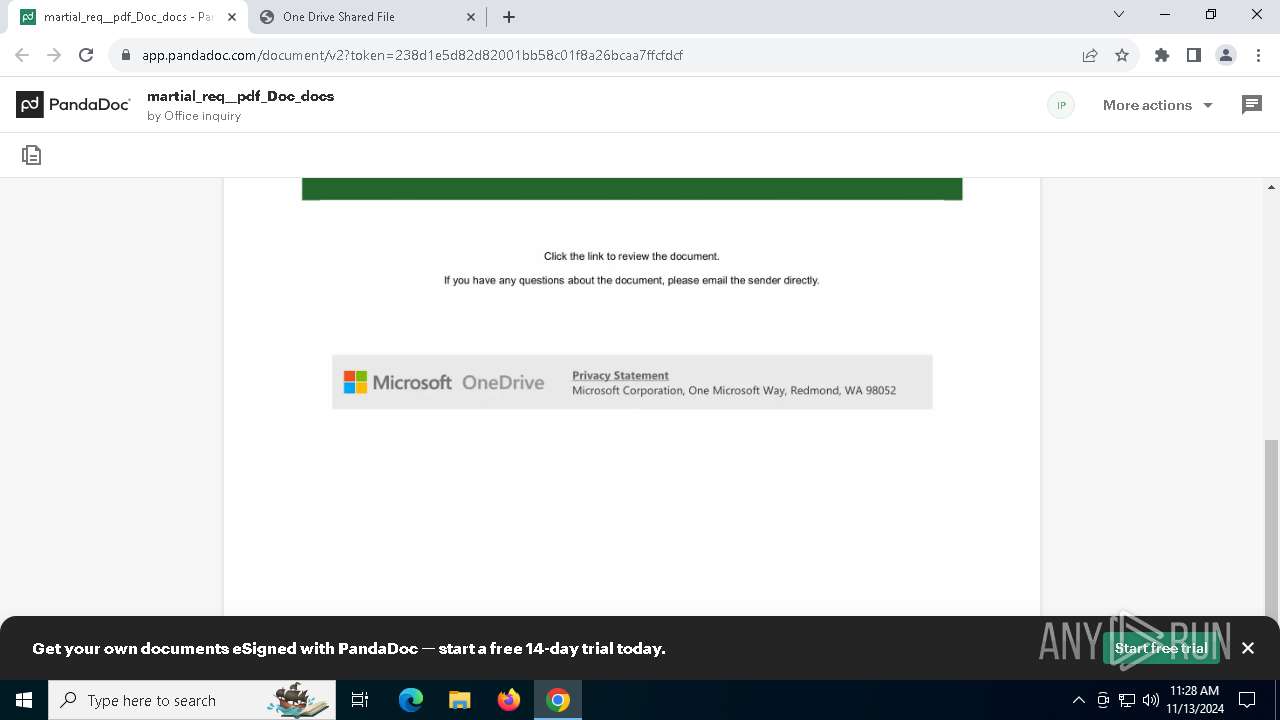Open the Chrome extensions puzzle icon
The height and width of the screenshot is (720, 1280).
click(x=1162, y=55)
